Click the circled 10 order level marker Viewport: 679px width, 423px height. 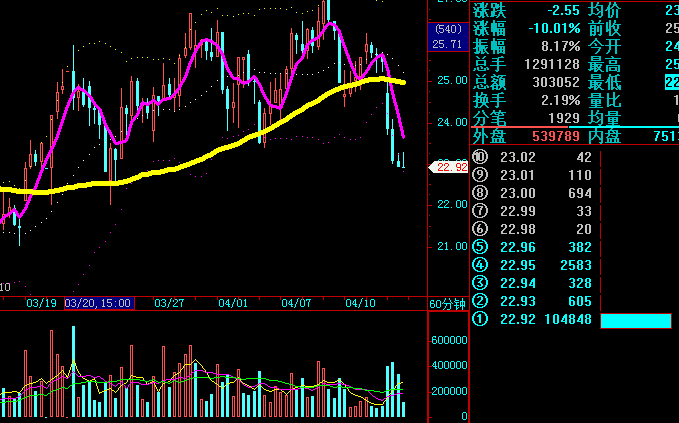[x=480, y=157]
